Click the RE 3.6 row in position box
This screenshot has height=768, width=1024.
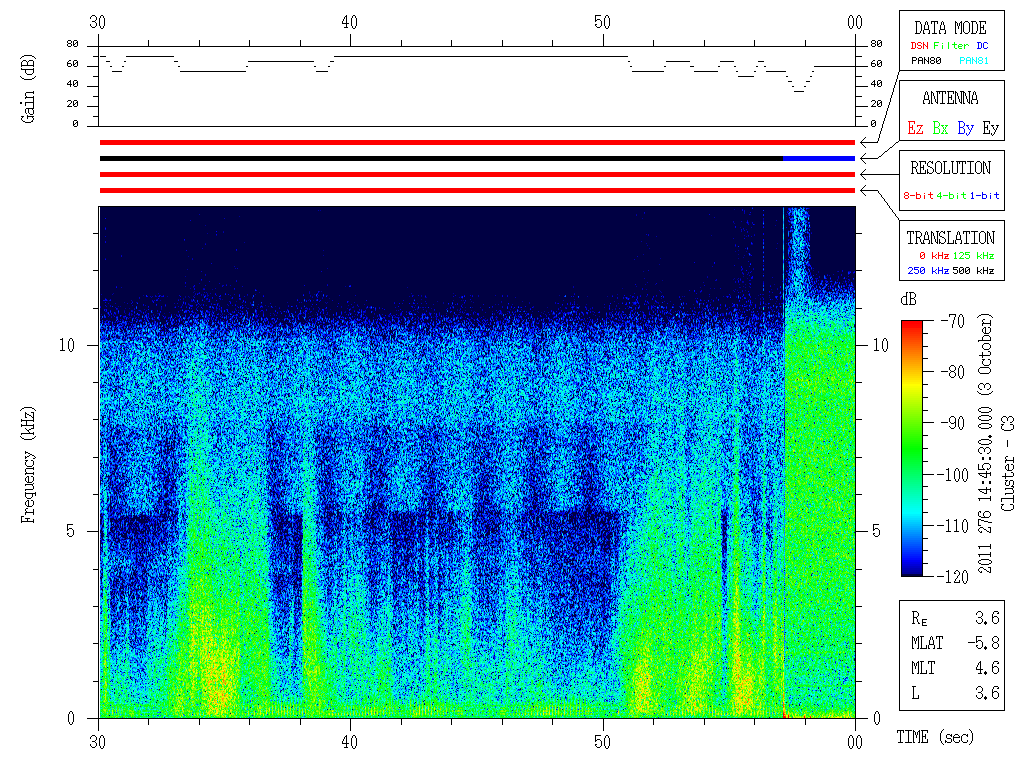955,618
